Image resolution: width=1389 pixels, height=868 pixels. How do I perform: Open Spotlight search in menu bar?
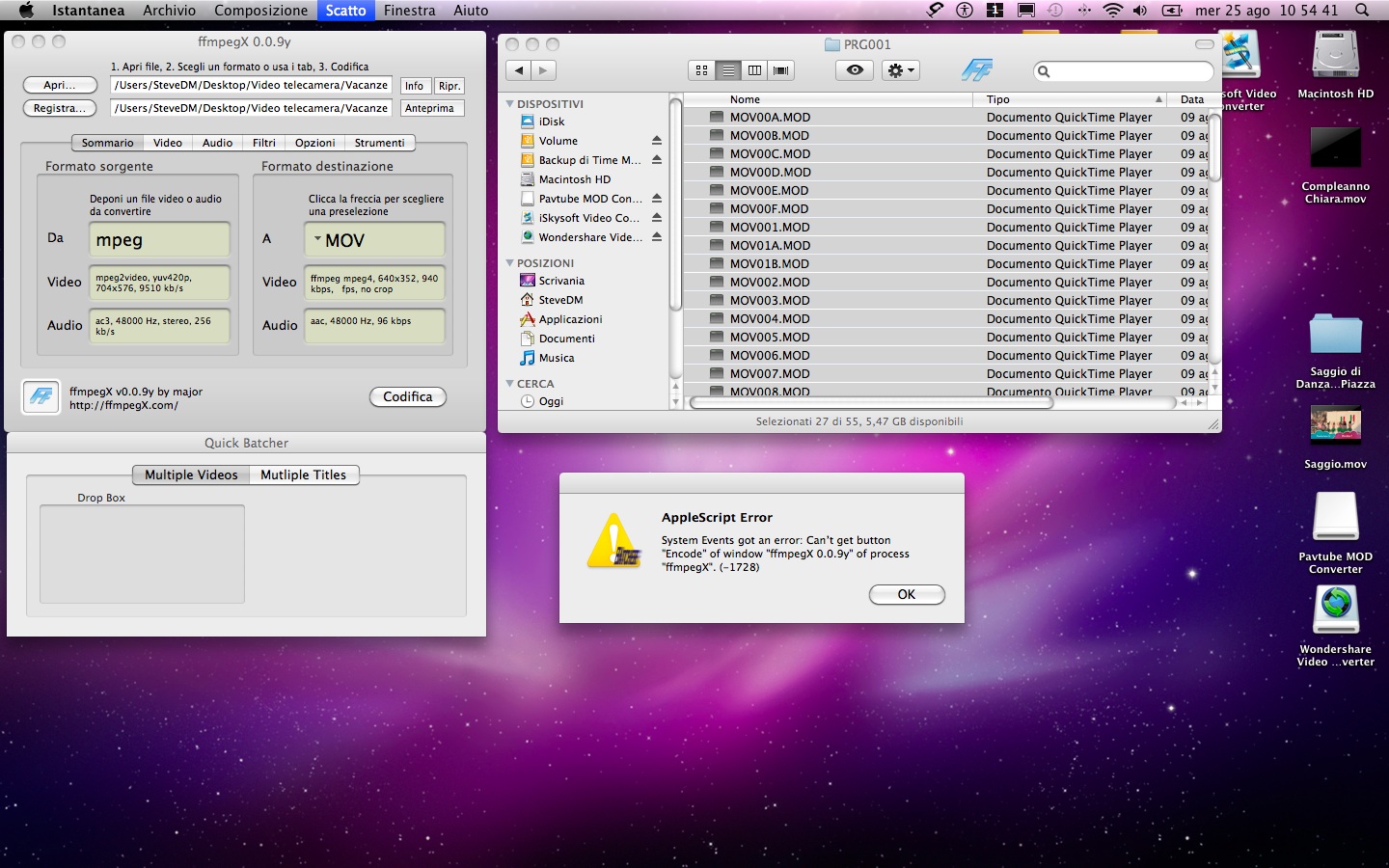[x=1362, y=11]
